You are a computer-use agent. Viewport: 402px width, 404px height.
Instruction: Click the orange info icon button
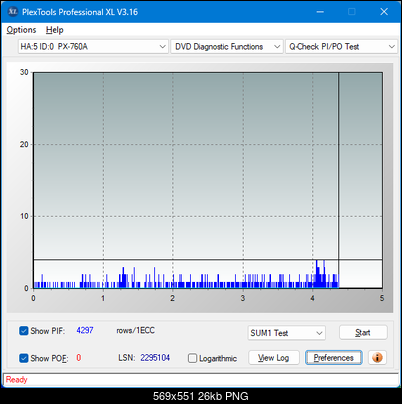(x=377, y=358)
